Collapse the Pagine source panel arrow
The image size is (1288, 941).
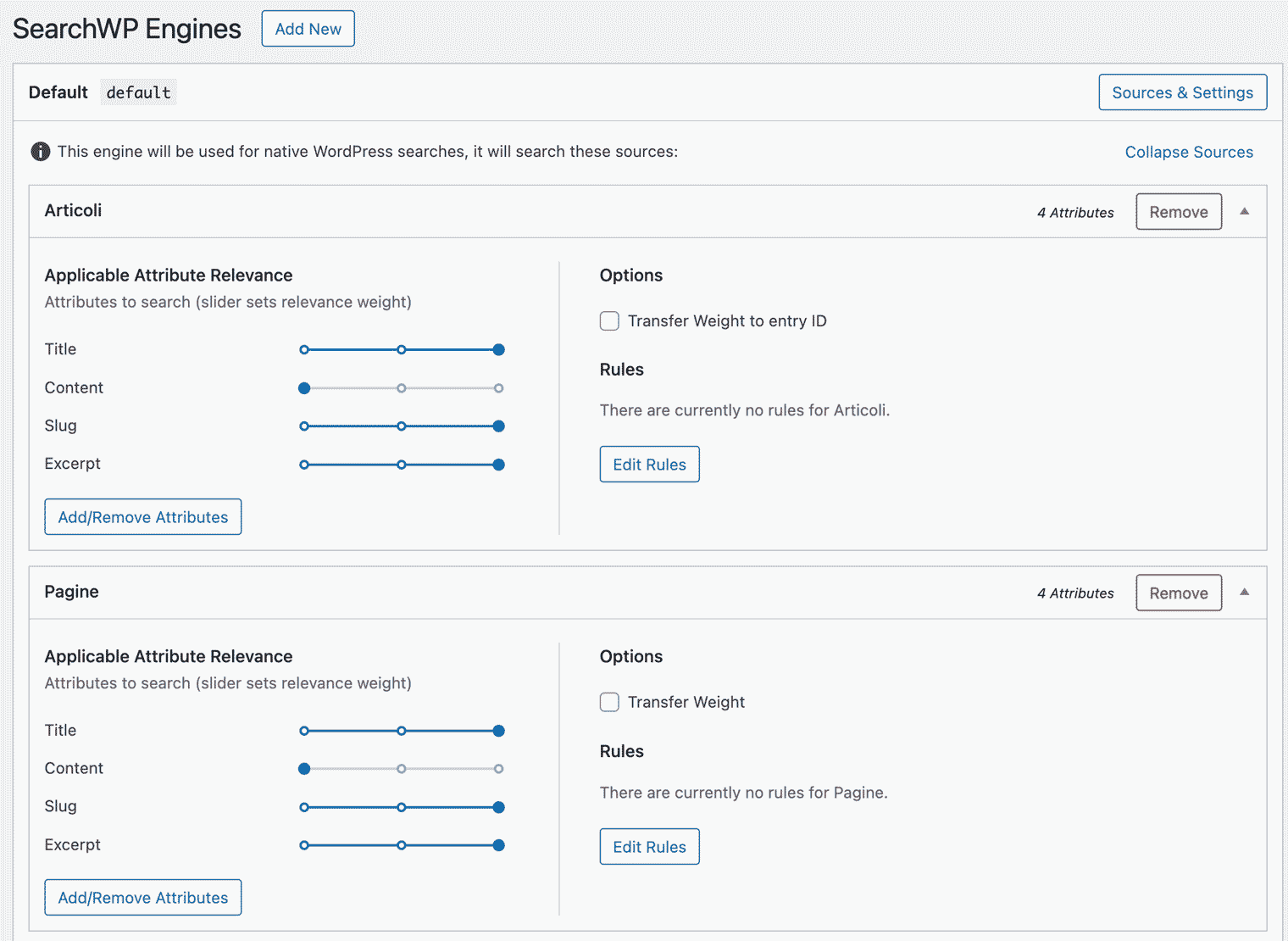tap(1244, 592)
